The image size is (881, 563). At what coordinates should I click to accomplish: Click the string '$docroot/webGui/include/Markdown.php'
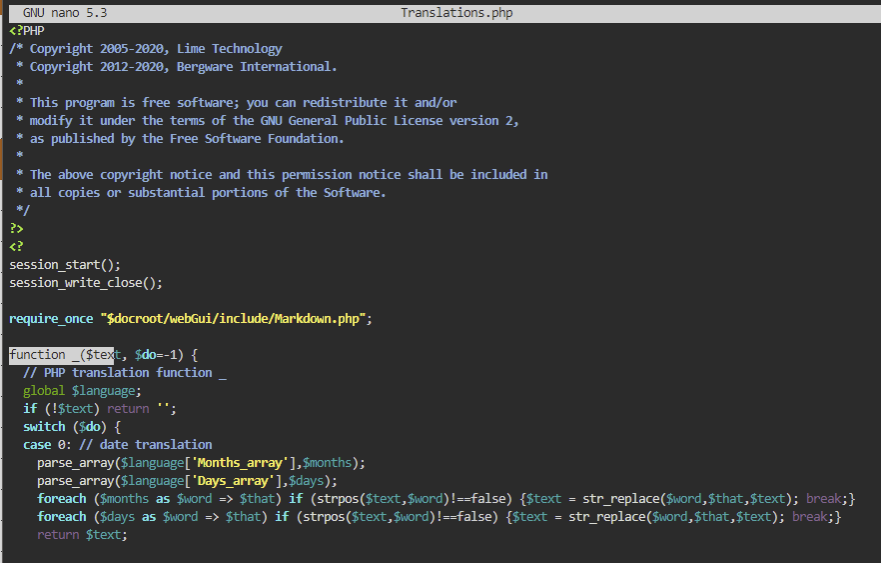click(233, 319)
